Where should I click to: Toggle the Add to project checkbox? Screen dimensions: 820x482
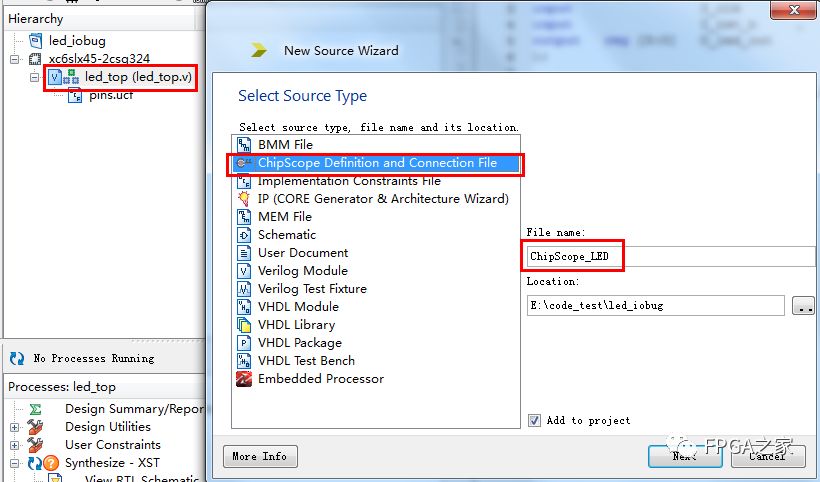(535, 421)
